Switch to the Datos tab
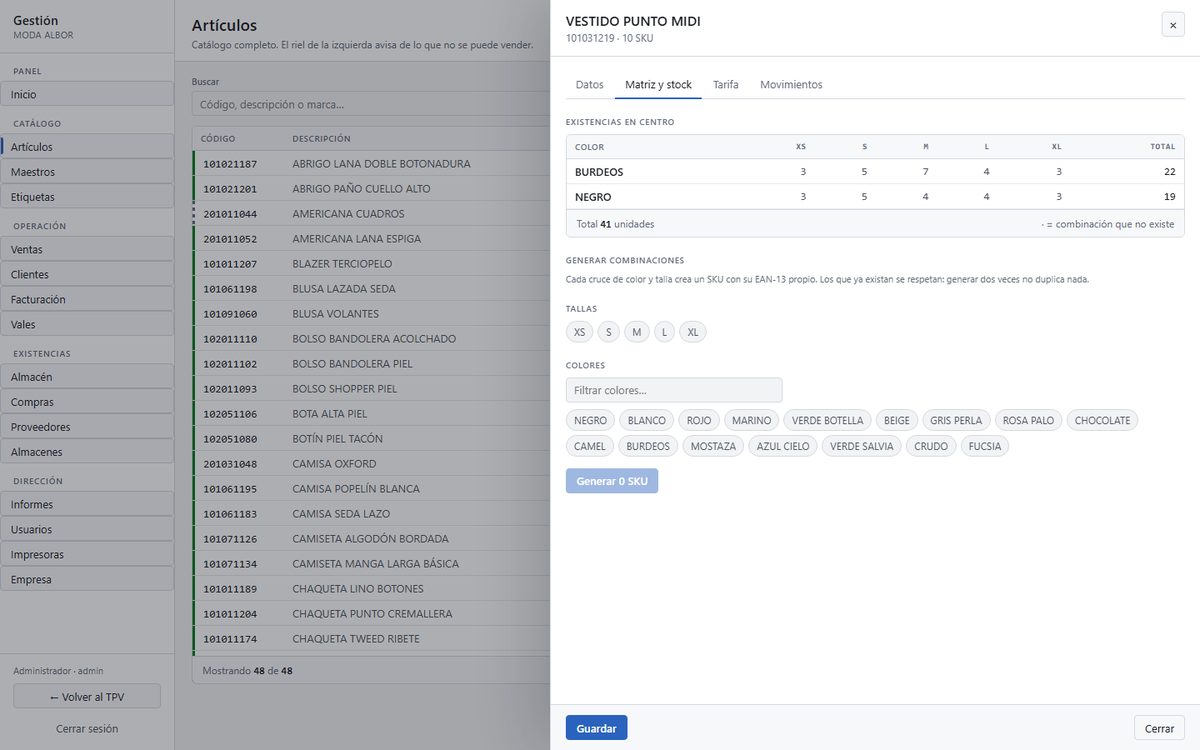Screen dimensions: 1200x750 (x=590, y=85)
